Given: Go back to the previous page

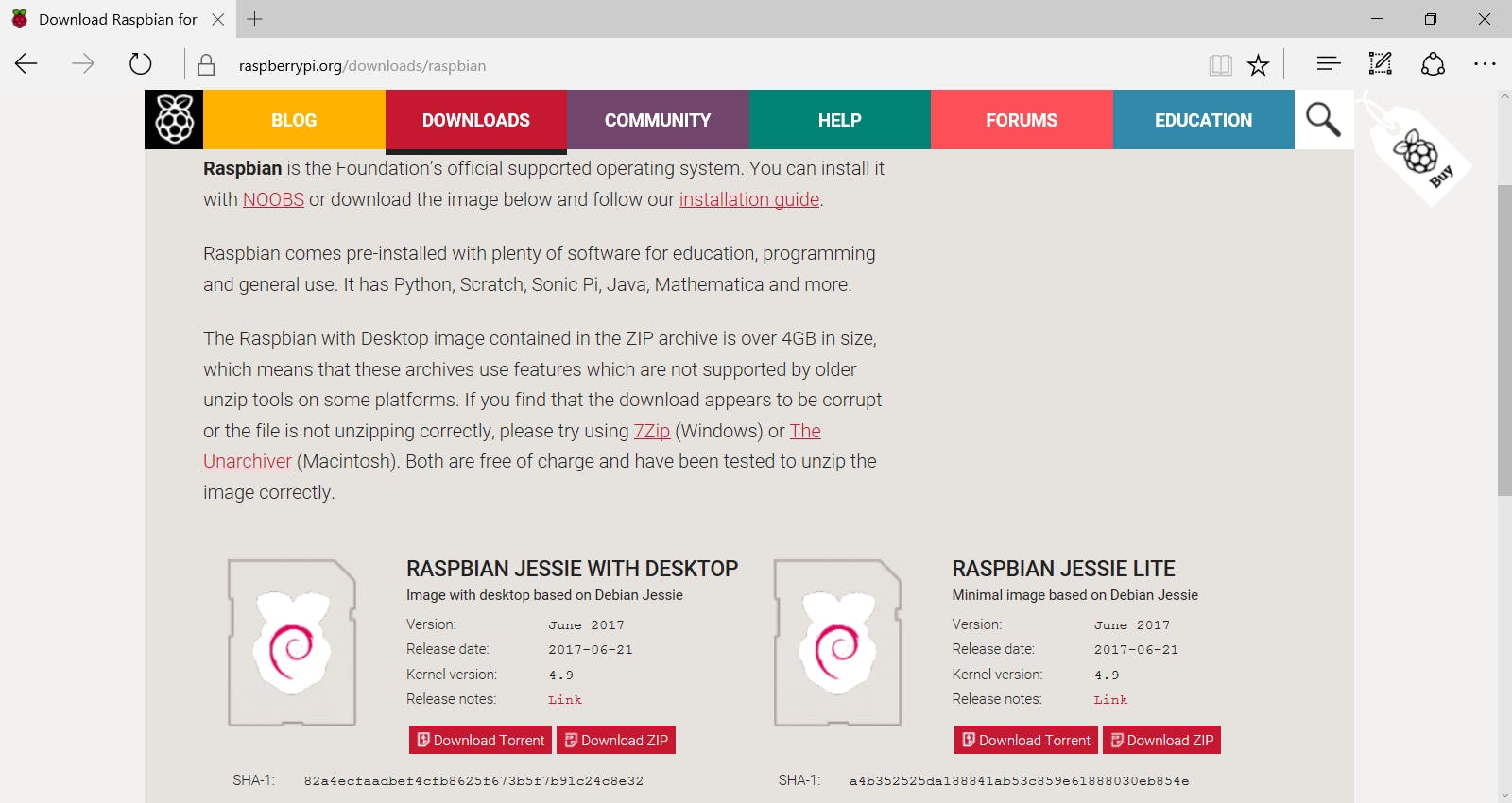Looking at the screenshot, I should 26,64.
